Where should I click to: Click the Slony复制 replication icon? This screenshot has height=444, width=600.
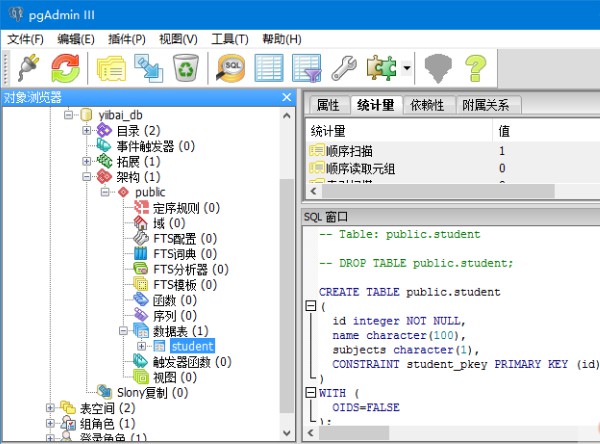(104, 392)
